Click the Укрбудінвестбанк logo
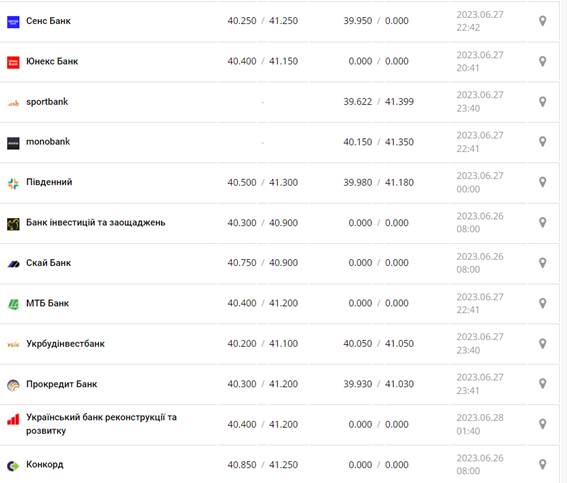This screenshot has height=483, width=567. (13, 345)
